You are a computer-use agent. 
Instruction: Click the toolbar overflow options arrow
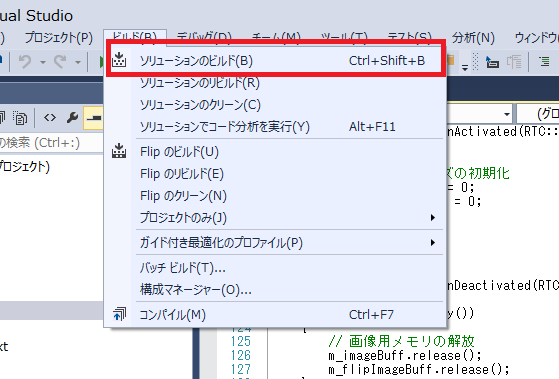click(x=465, y=67)
